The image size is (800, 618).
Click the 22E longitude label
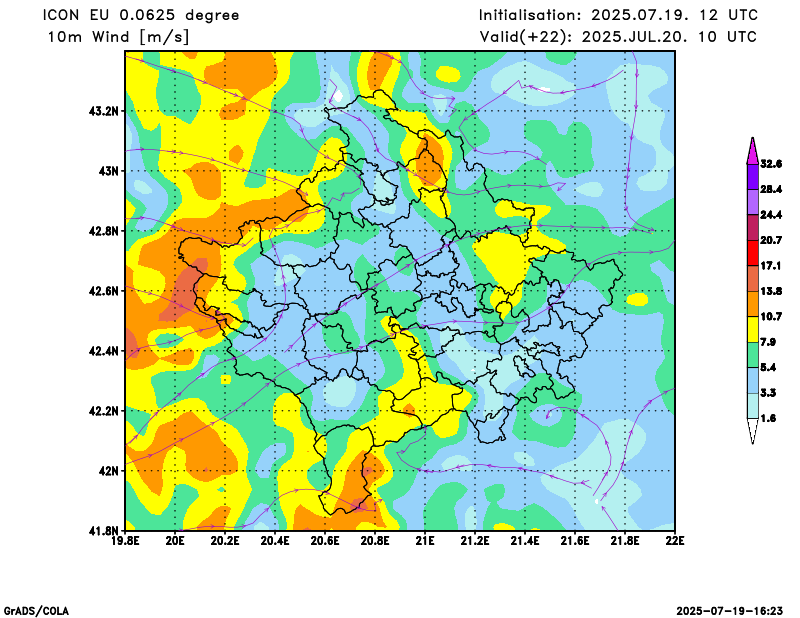pos(674,540)
